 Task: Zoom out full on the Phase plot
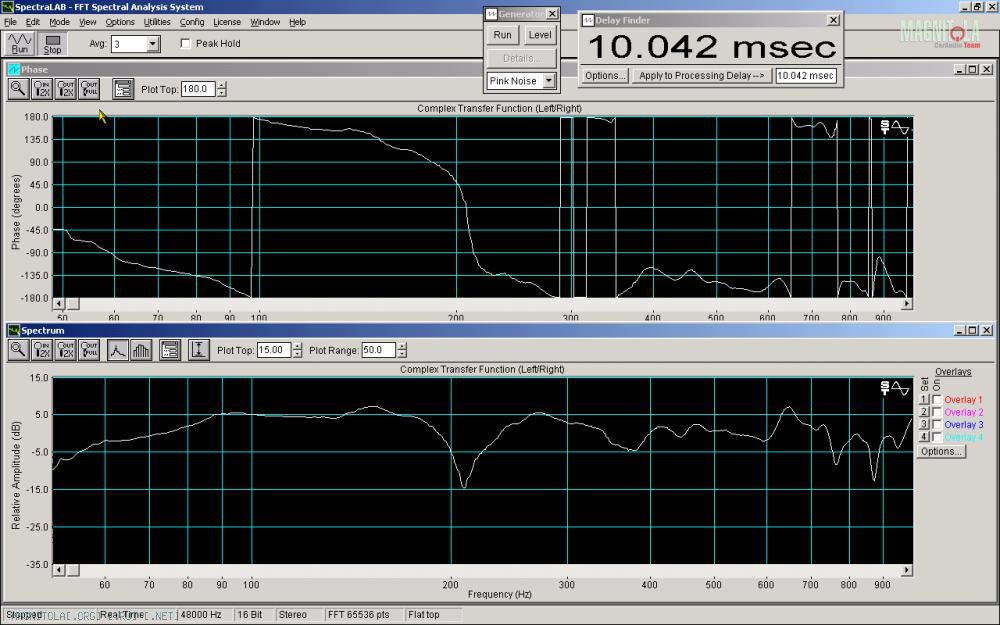click(x=89, y=89)
